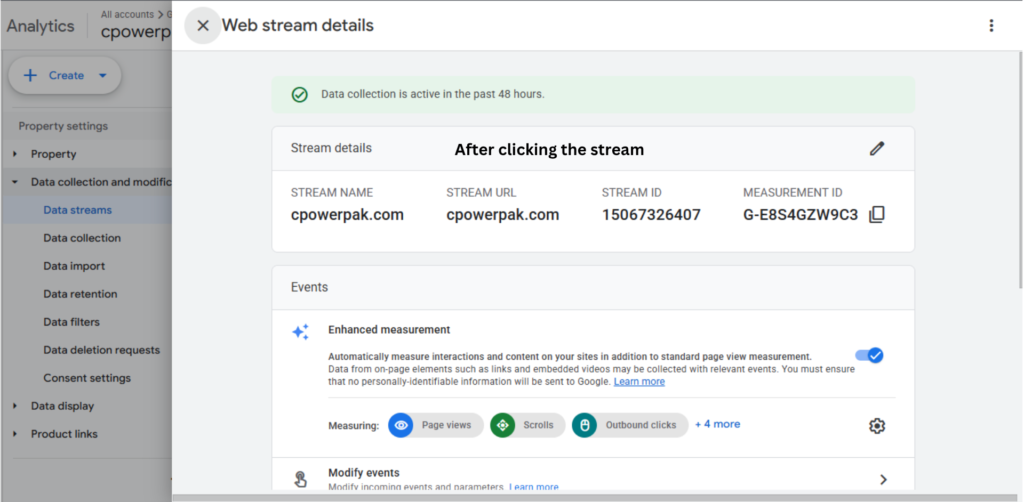Click the Modify events row title
The height and width of the screenshot is (502, 1024).
pyautogui.click(x=364, y=473)
